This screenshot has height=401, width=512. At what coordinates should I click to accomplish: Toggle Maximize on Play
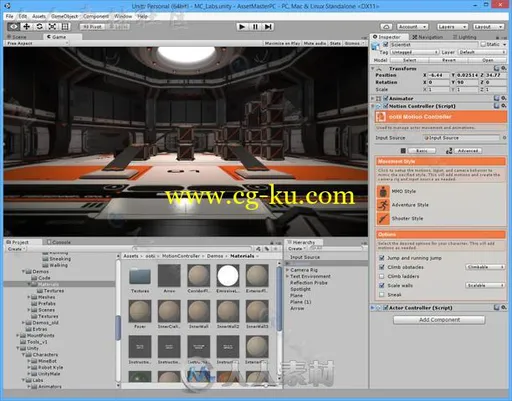[282, 43]
